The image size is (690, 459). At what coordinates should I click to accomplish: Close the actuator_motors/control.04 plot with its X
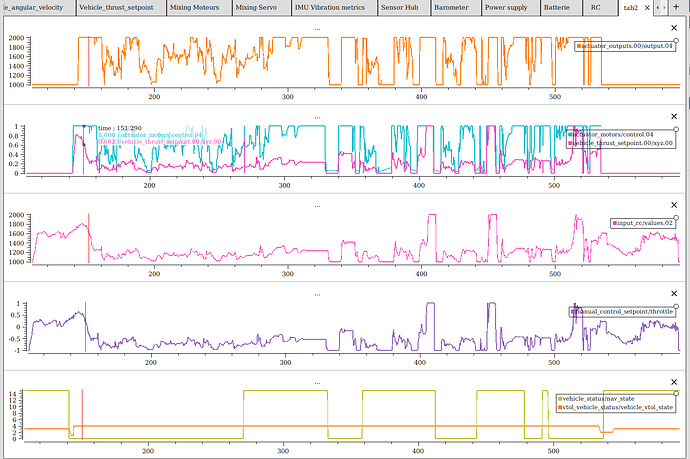(674, 116)
